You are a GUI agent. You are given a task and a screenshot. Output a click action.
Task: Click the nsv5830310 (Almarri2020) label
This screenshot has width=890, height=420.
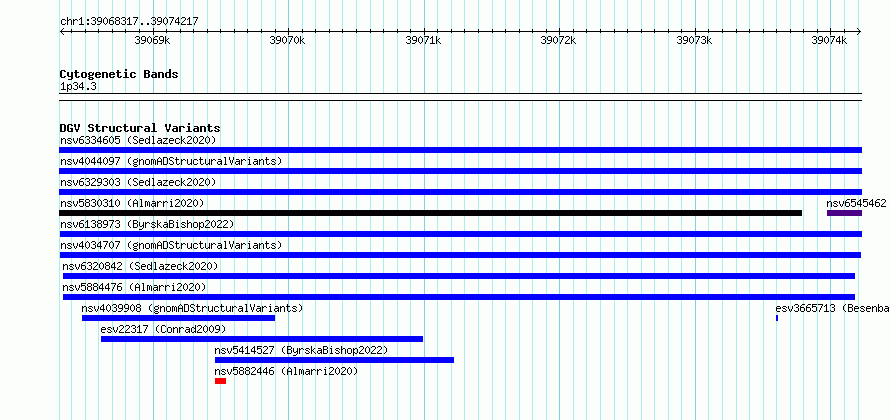(132, 203)
